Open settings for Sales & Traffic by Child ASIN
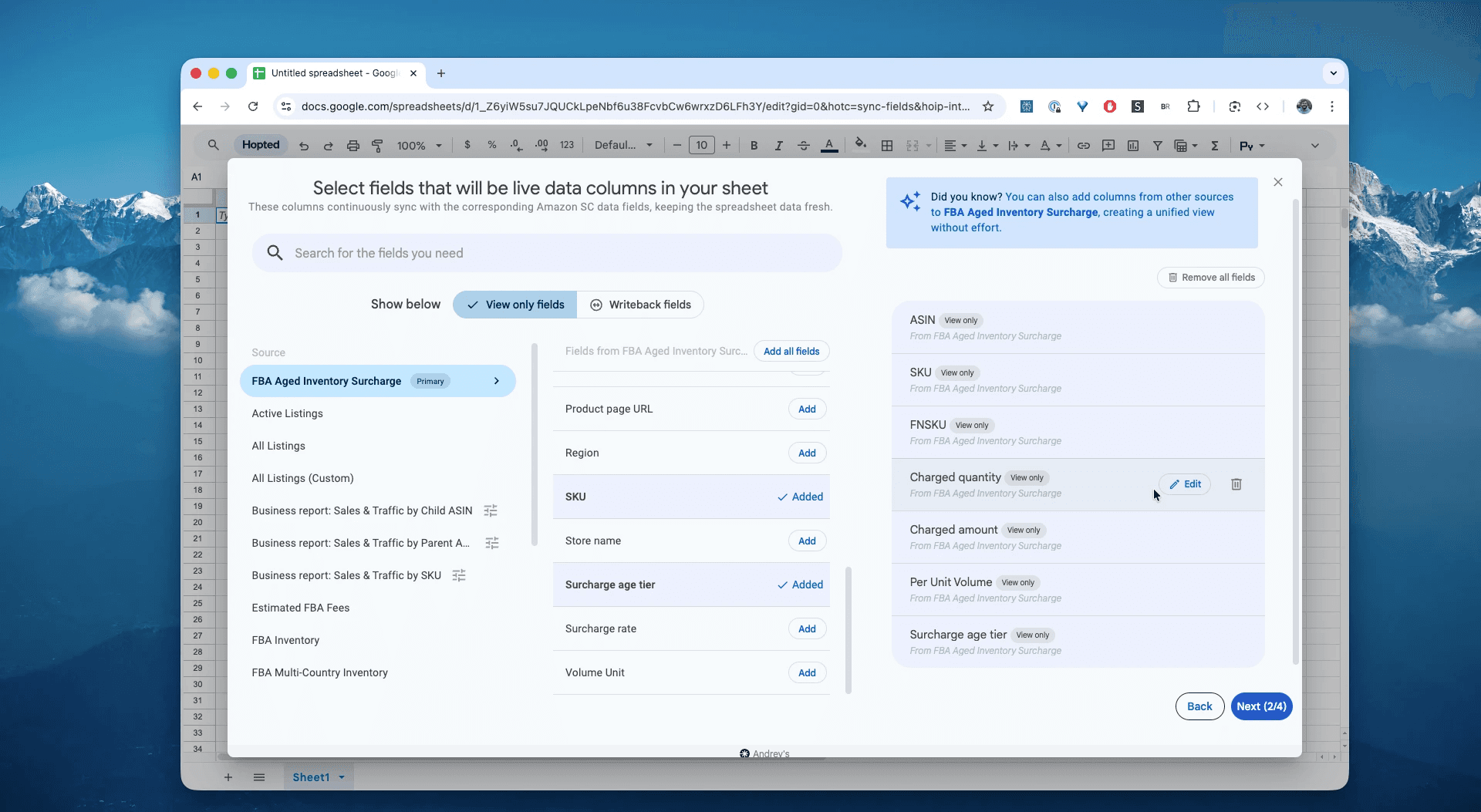This screenshot has width=1481, height=812. click(491, 510)
